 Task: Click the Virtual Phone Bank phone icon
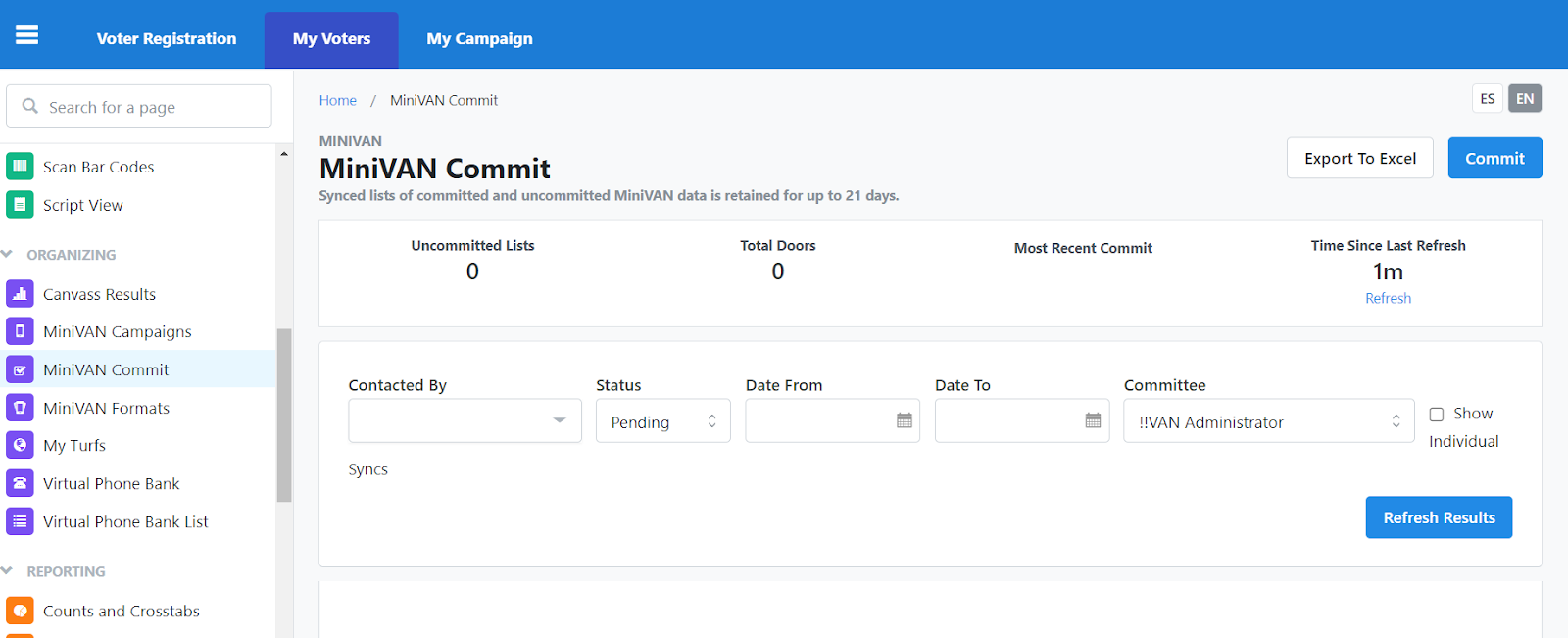[x=20, y=483]
